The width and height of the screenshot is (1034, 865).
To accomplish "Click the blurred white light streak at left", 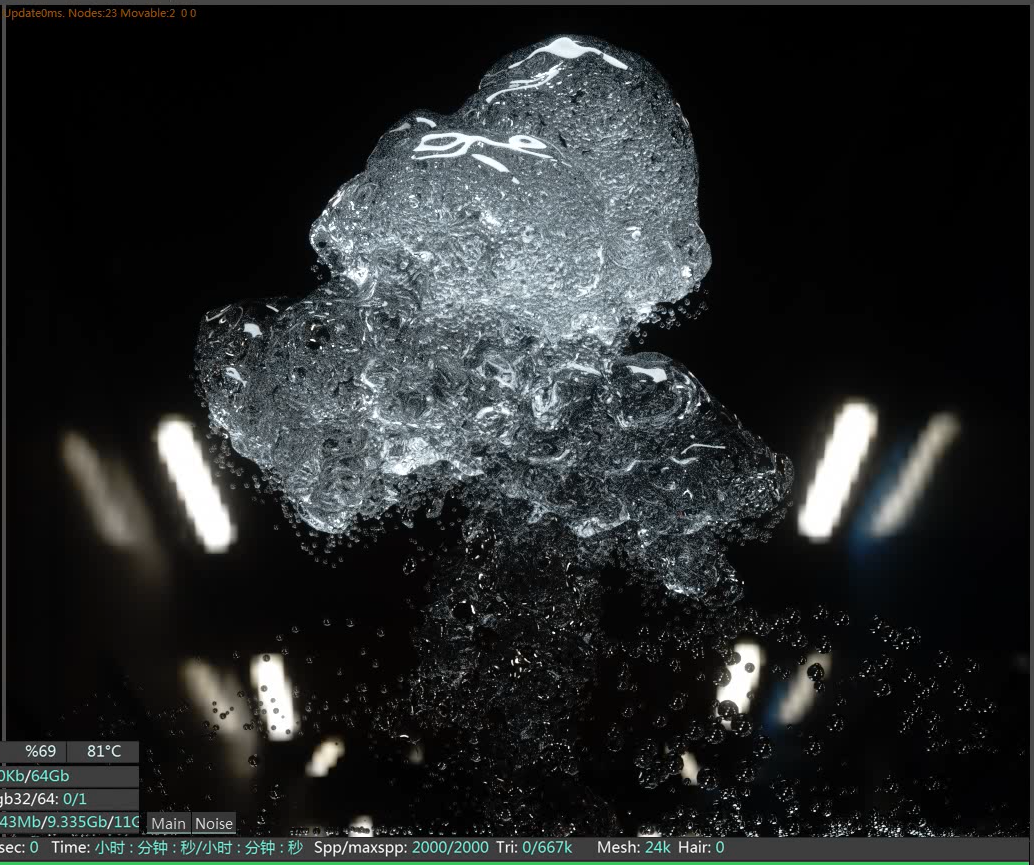I will point(194,483).
